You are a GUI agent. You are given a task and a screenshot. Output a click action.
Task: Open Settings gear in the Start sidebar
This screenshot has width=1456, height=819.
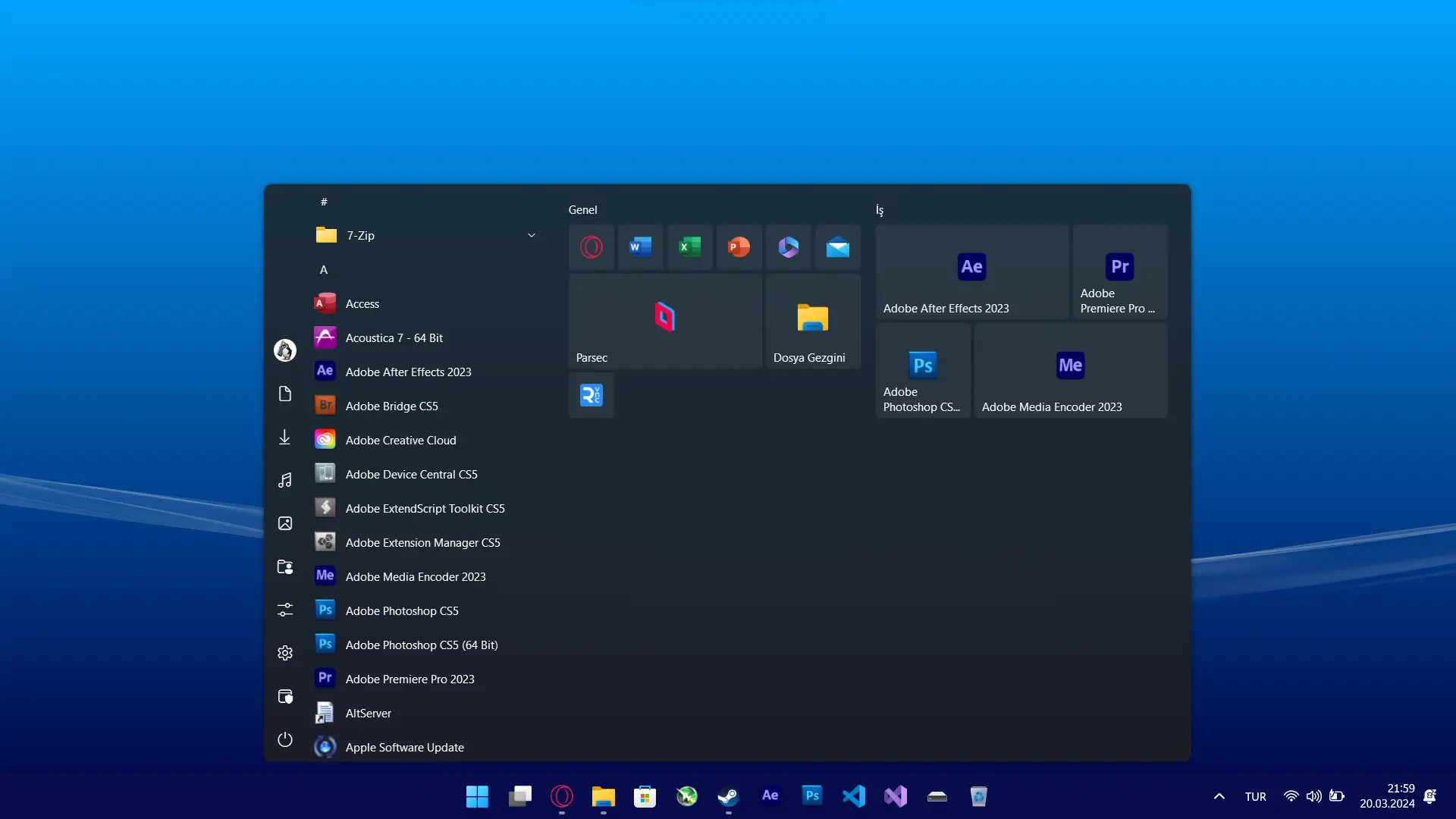[285, 653]
